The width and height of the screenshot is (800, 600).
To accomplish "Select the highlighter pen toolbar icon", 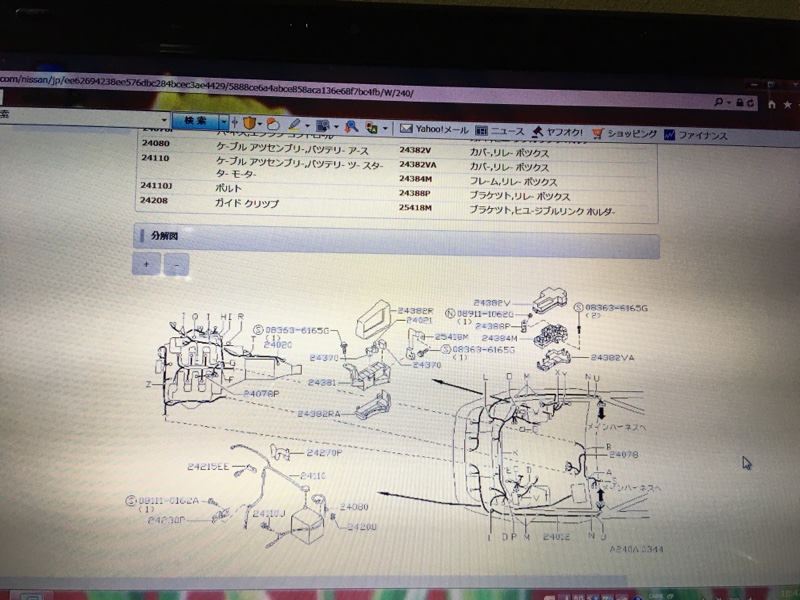I will pos(294,124).
